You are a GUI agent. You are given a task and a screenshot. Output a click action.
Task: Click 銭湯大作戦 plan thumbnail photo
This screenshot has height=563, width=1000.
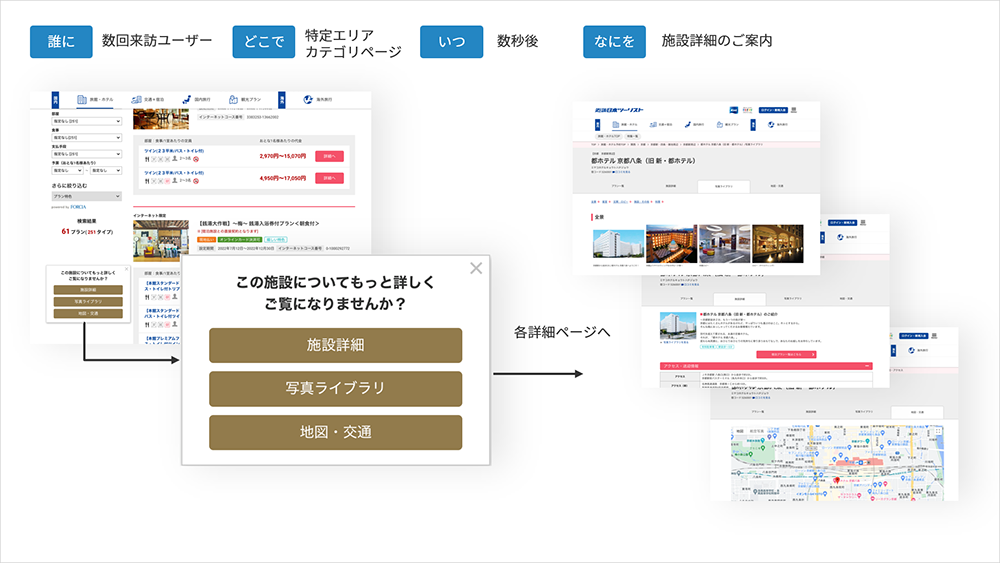pyautogui.click(x=161, y=240)
